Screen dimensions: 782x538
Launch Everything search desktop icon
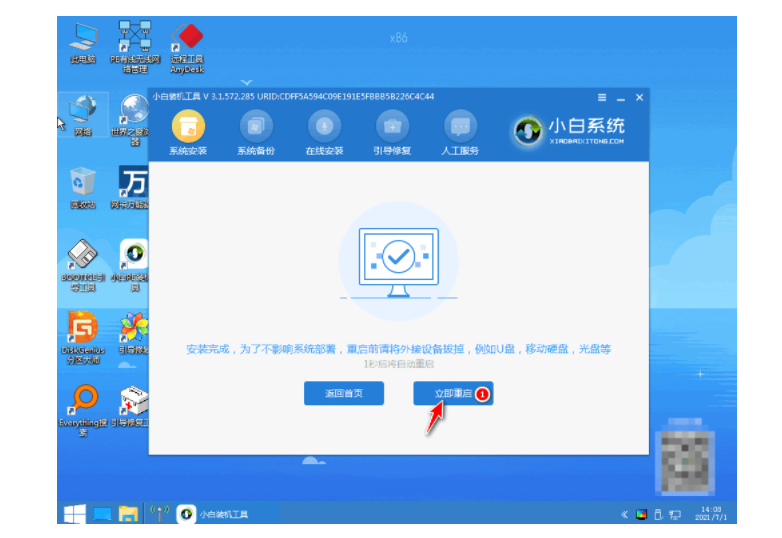coord(83,404)
